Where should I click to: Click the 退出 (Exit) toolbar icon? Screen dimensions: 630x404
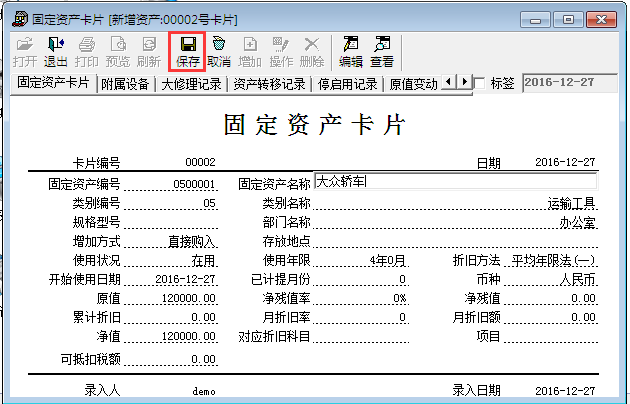pos(56,51)
